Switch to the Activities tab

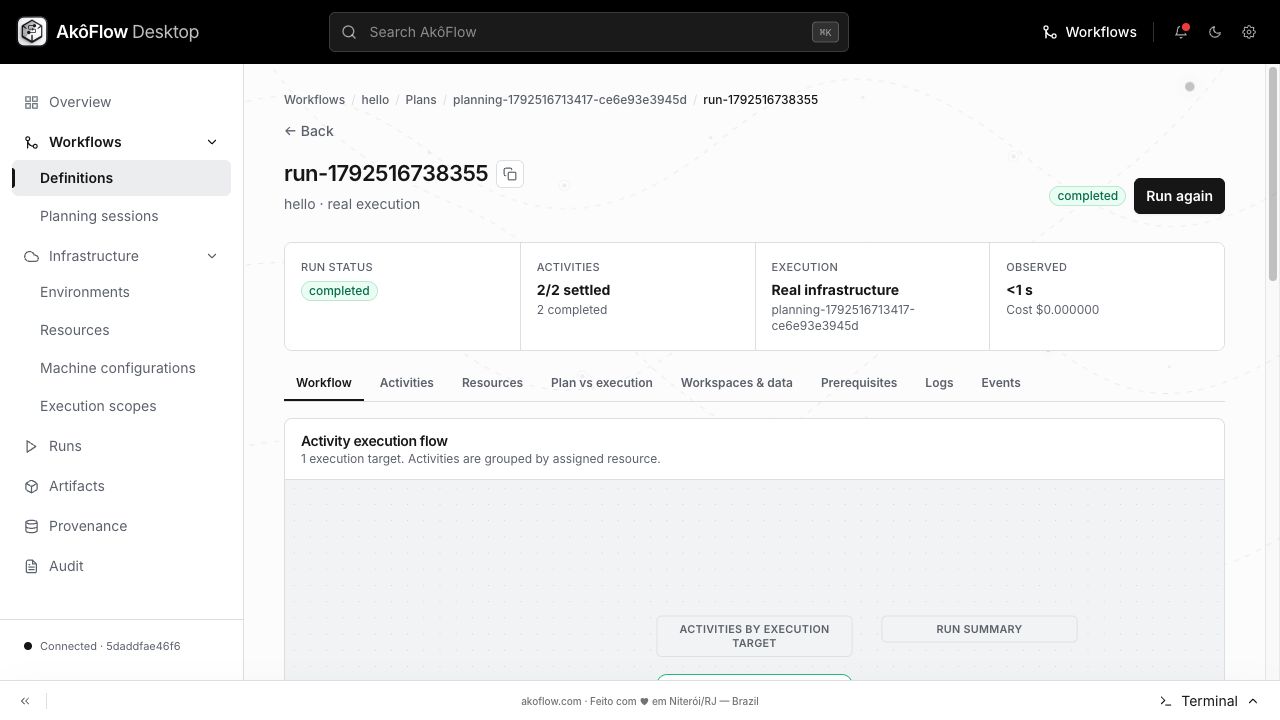pyautogui.click(x=407, y=383)
